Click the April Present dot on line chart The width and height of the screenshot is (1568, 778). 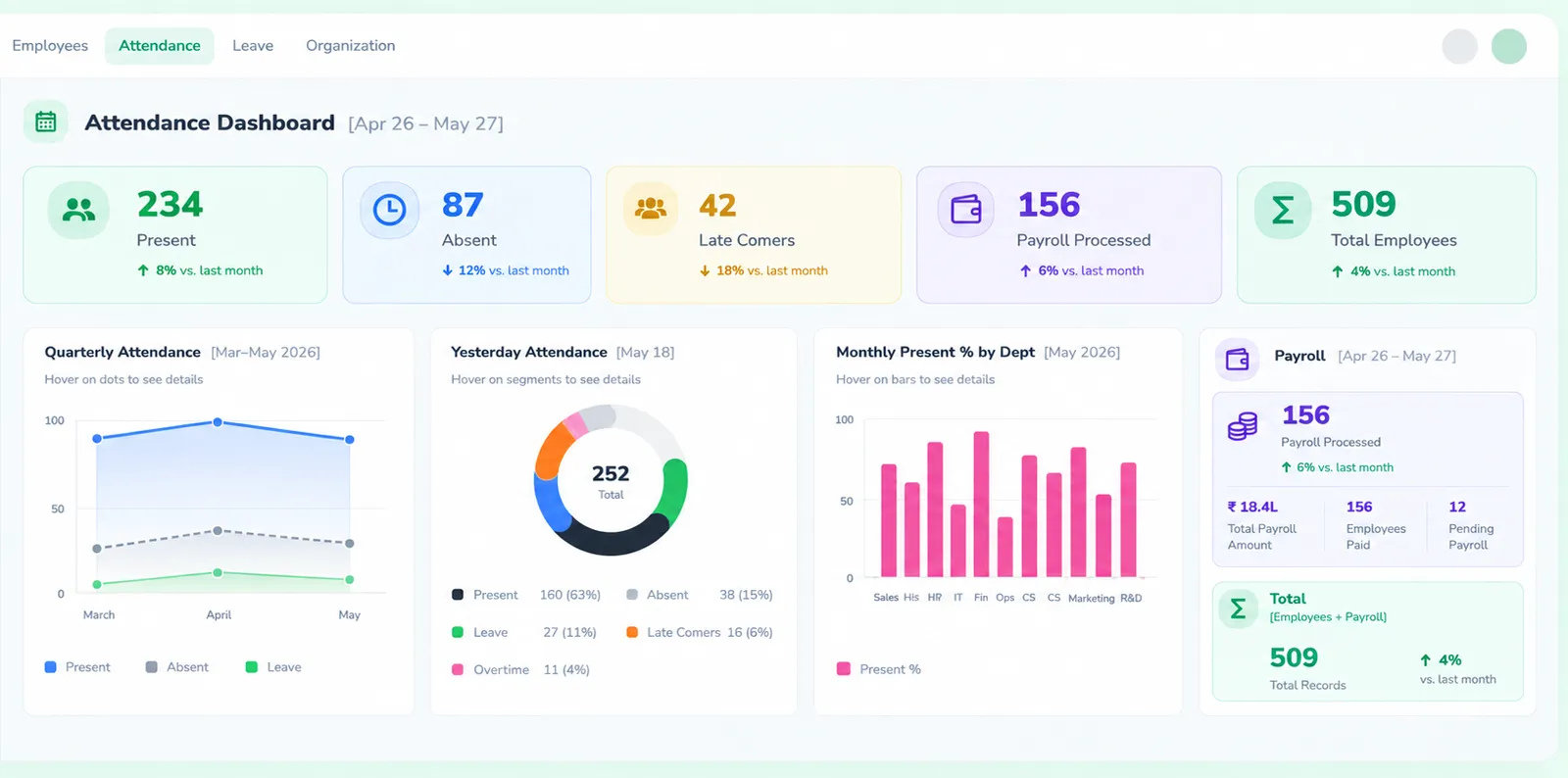coord(218,422)
